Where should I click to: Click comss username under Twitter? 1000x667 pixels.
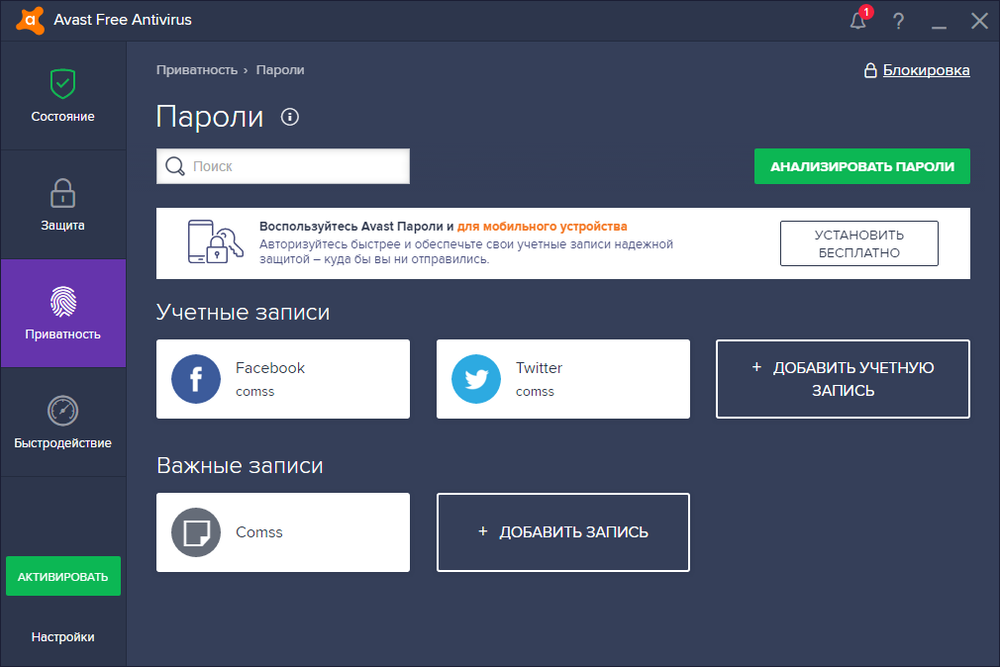[534, 392]
